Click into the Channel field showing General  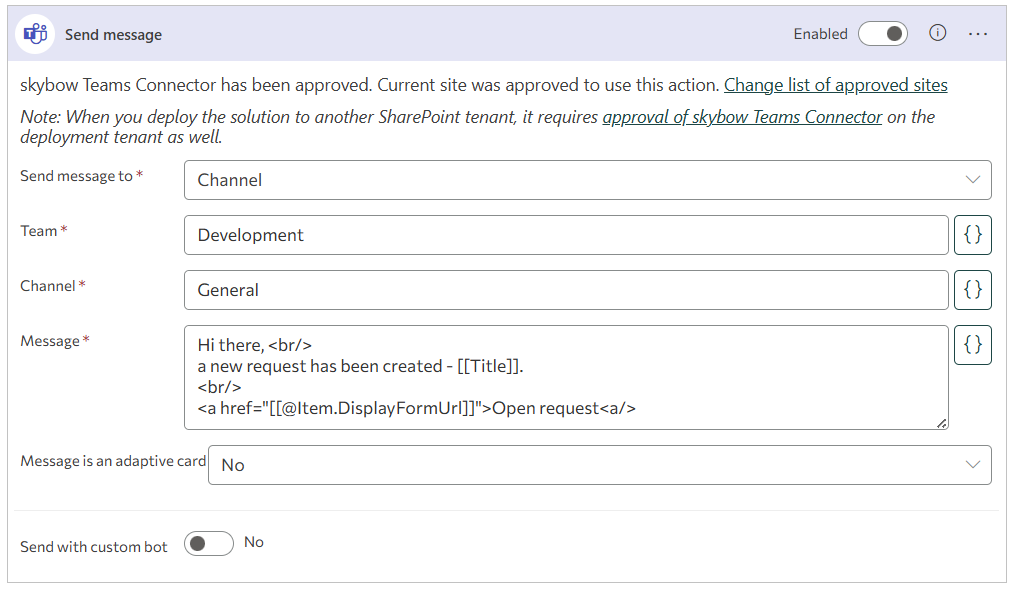coord(565,290)
